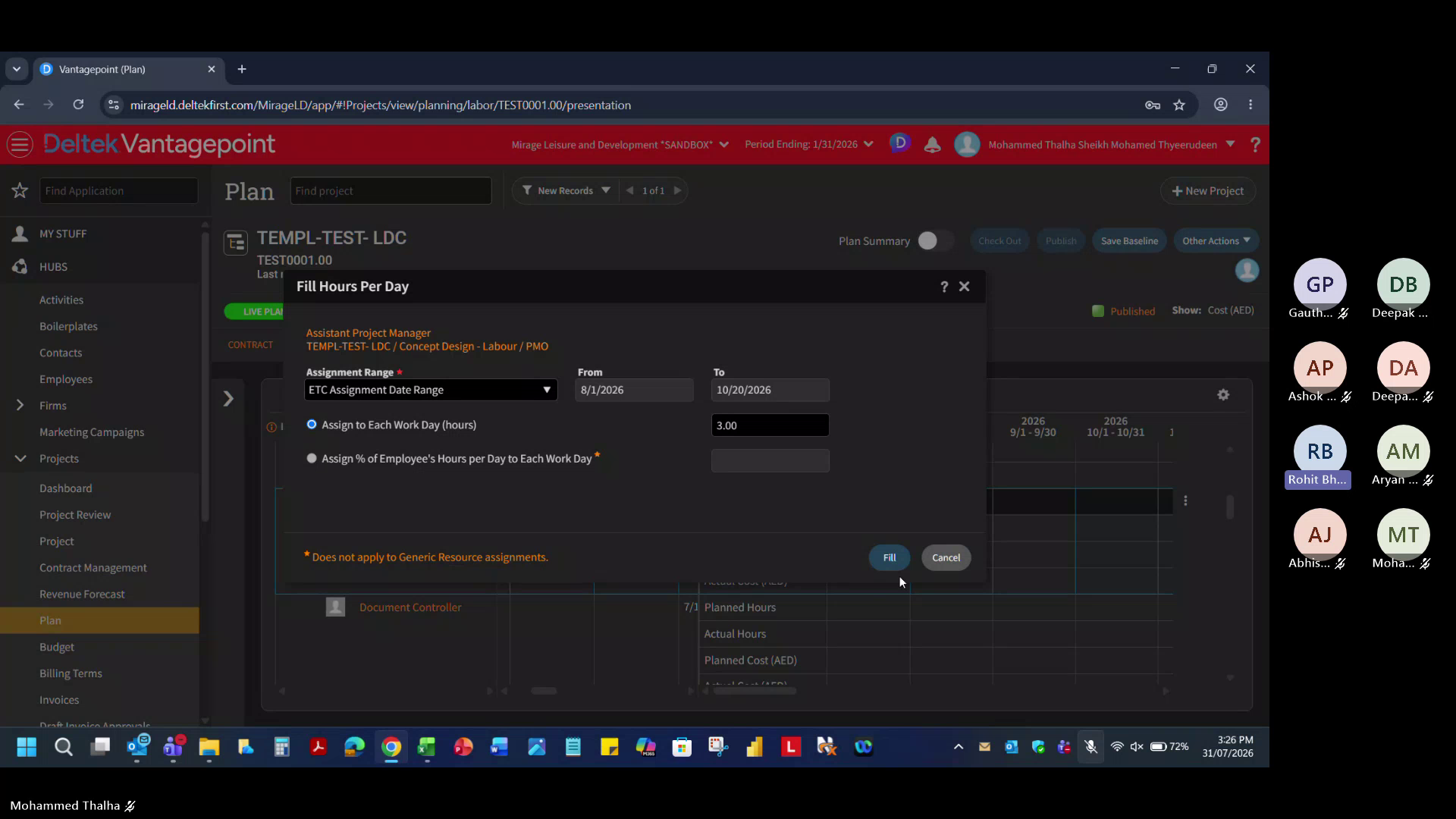This screenshot has width=1456, height=819.
Task: Expand the Firms navigation item
Action: [20, 406]
